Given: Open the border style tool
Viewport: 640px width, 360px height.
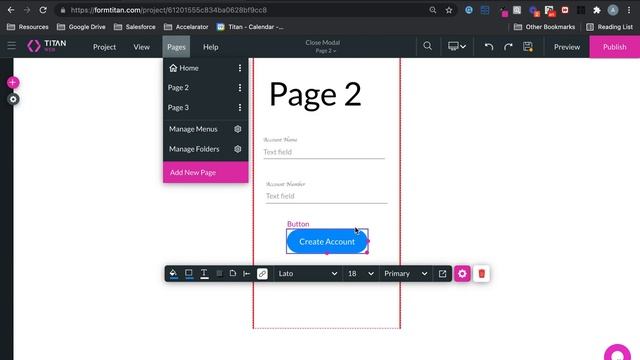Looking at the screenshot, I should 189,273.
